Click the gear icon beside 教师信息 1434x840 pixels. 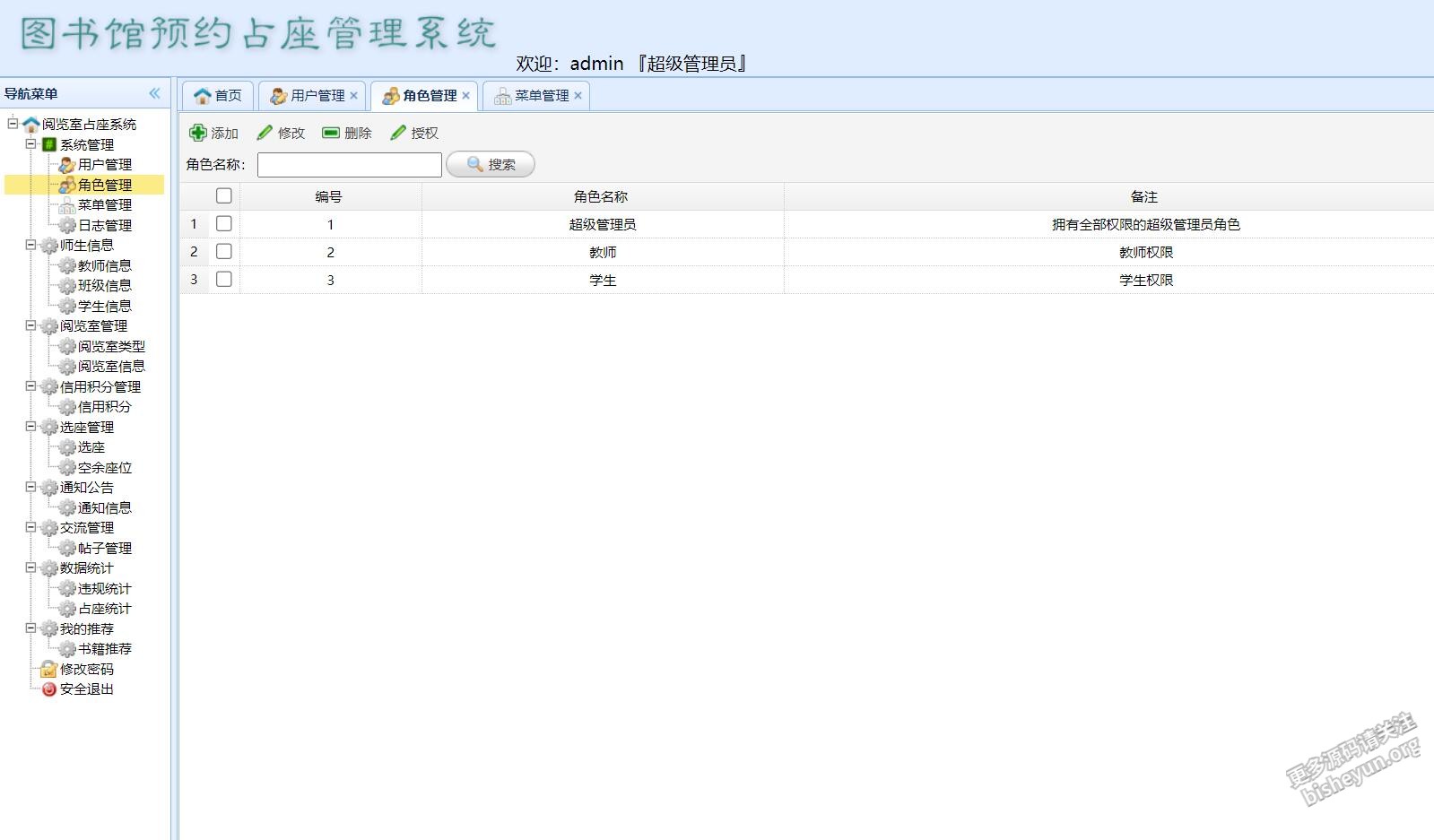[67, 265]
